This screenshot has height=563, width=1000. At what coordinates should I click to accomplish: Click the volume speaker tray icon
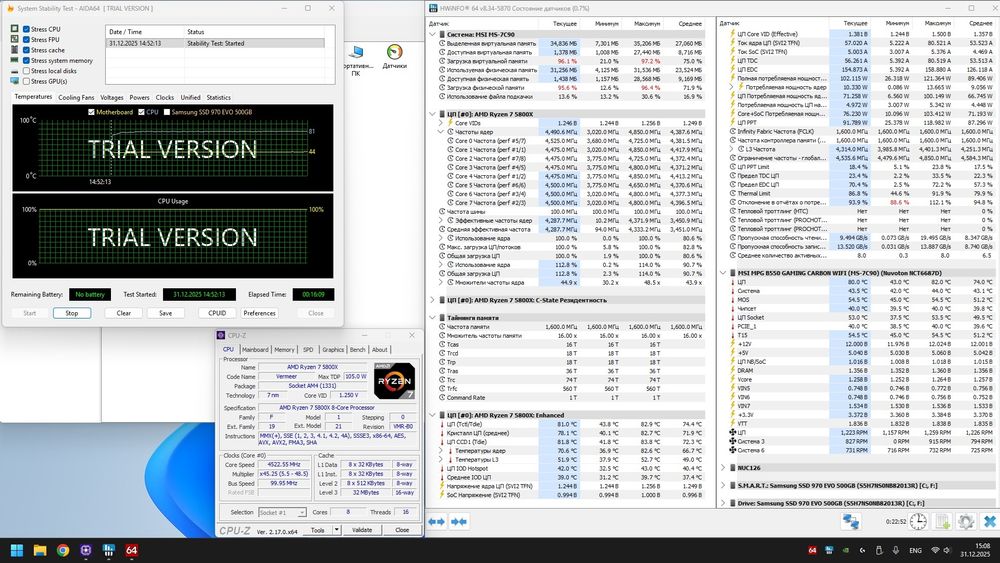tap(947, 550)
